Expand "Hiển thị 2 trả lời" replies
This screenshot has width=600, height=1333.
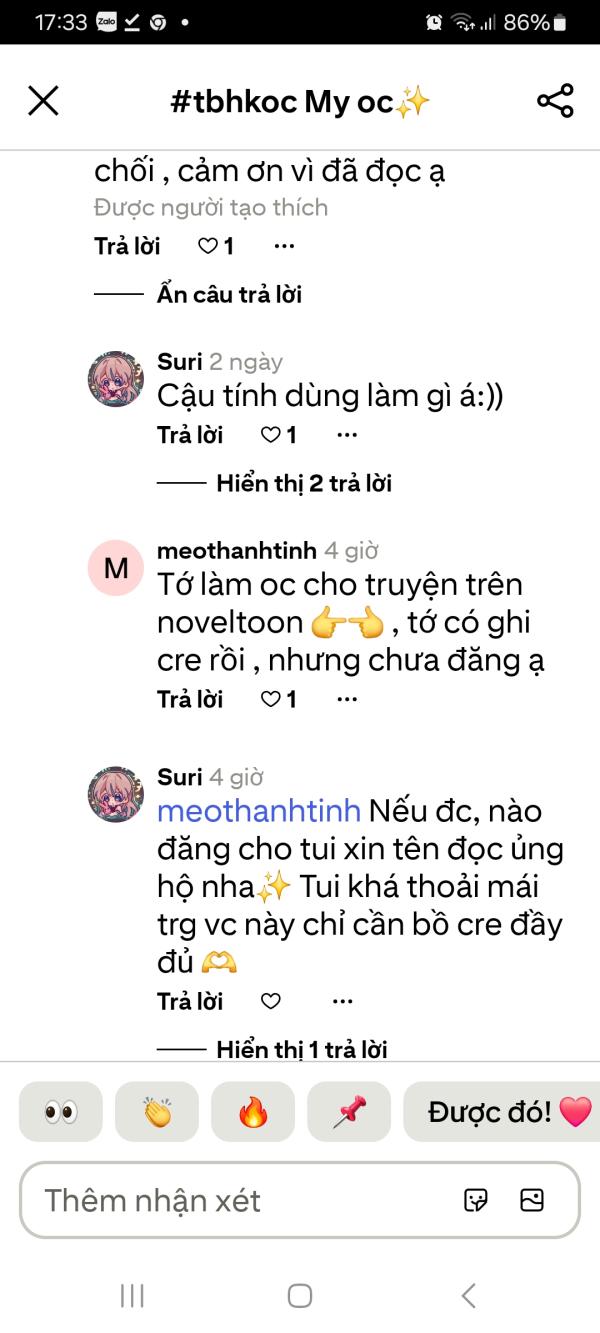pos(303,484)
